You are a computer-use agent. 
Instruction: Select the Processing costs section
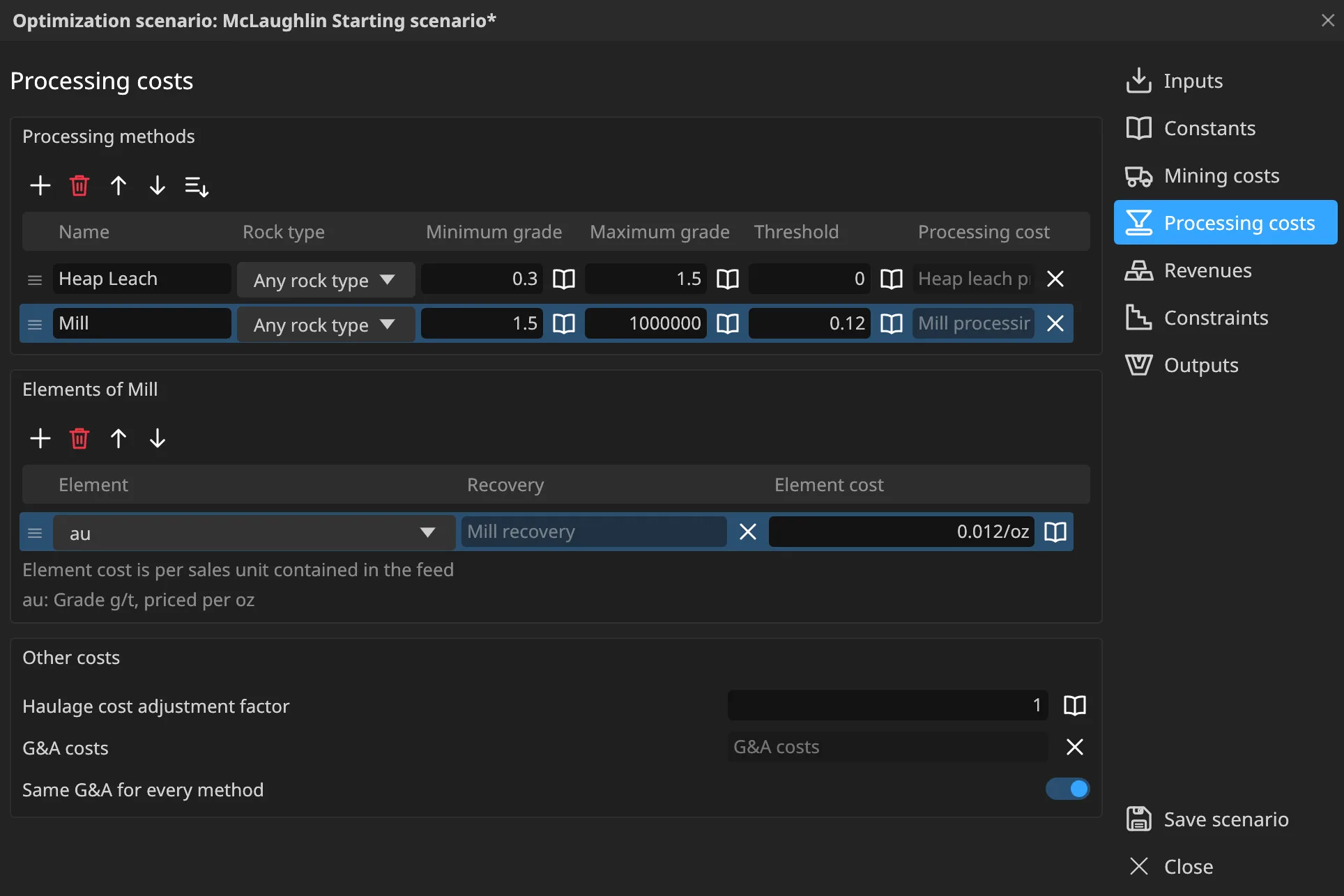coord(1225,223)
